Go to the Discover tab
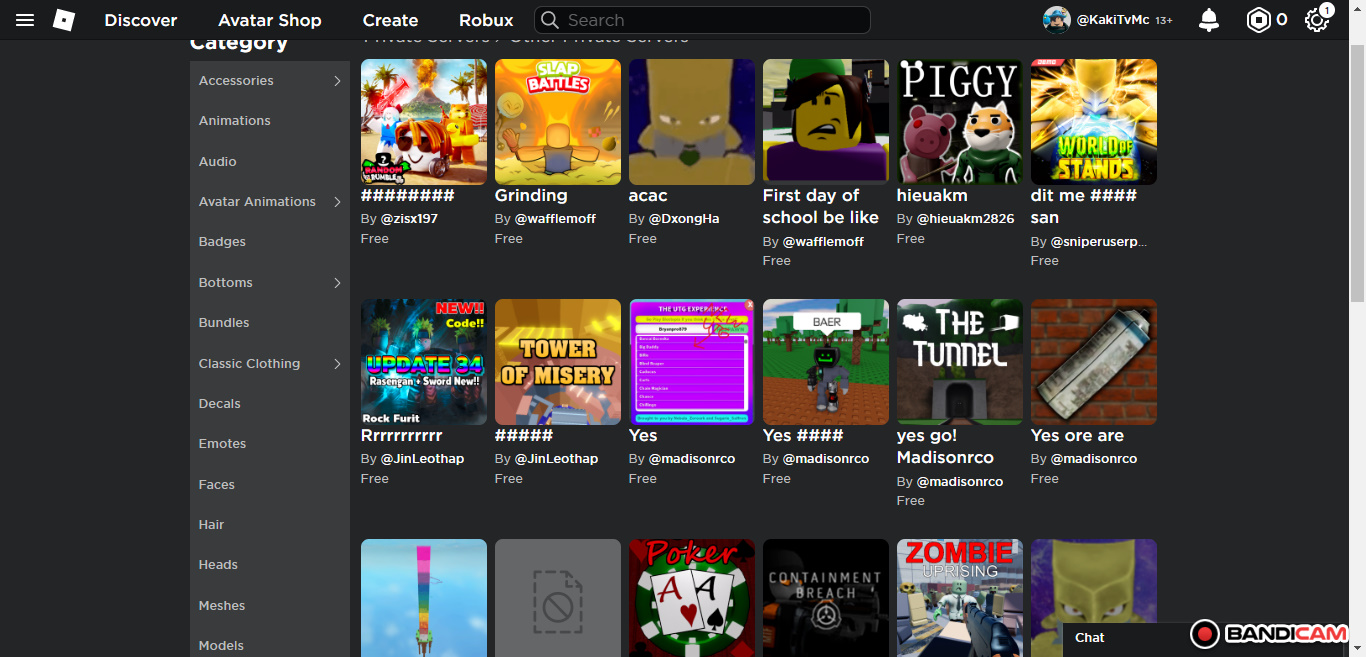Screen dimensions: 1366x657 click(140, 20)
